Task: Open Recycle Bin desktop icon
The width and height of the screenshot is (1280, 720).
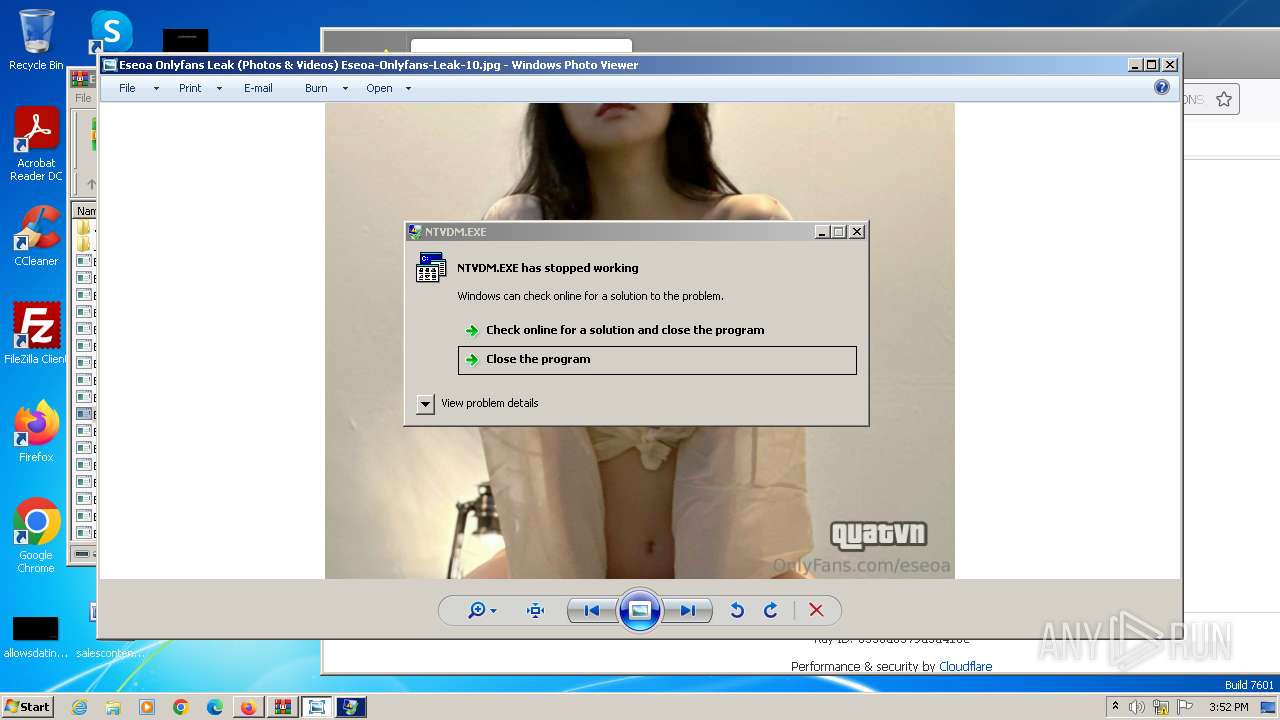Action: tap(36, 40)
